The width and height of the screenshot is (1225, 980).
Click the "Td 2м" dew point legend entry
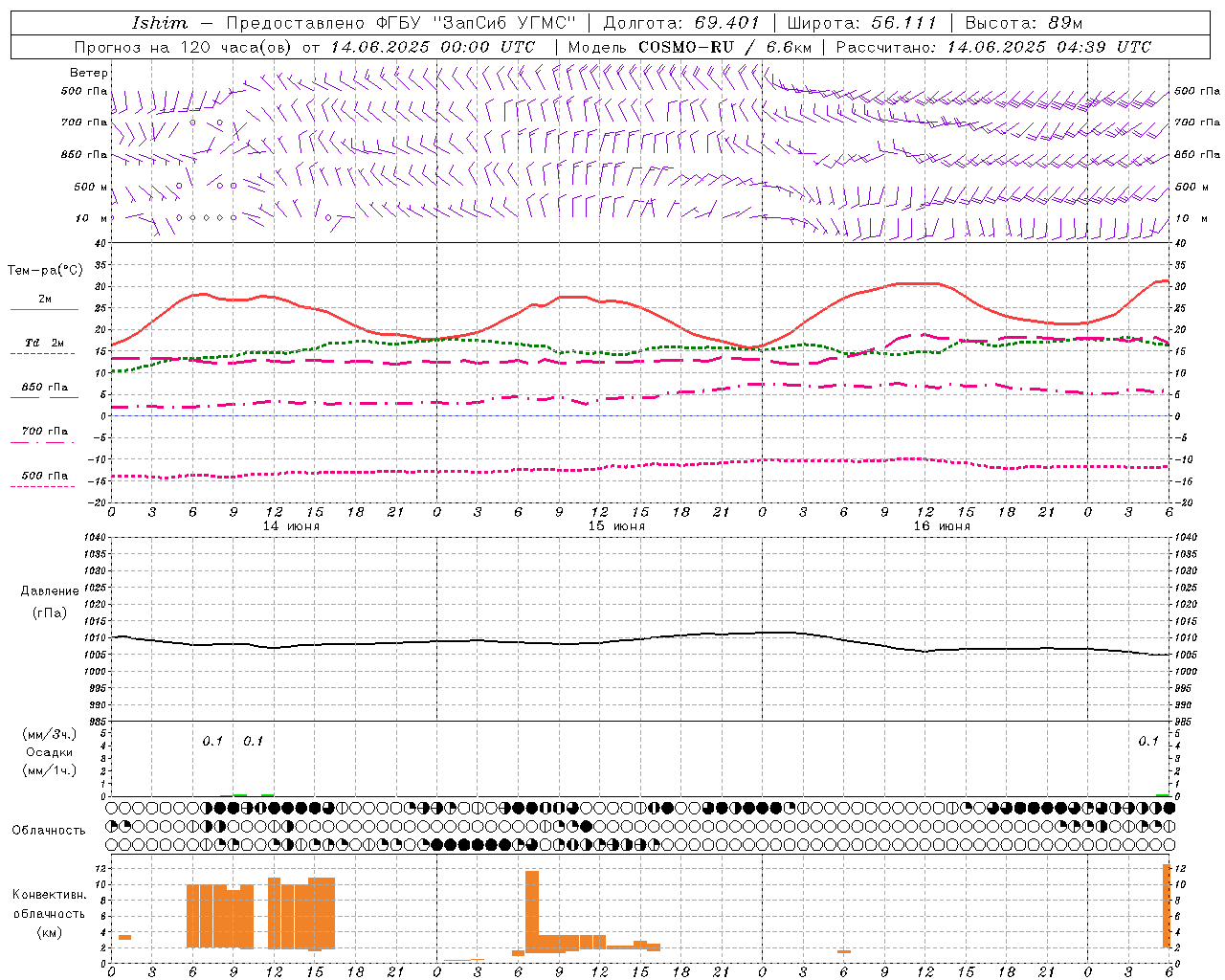tap(44, 343)
